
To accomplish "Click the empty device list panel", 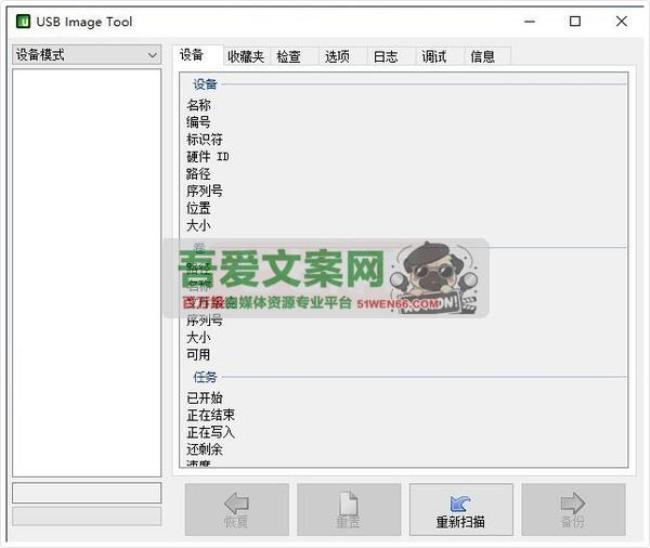I will (x=87, y=273).
